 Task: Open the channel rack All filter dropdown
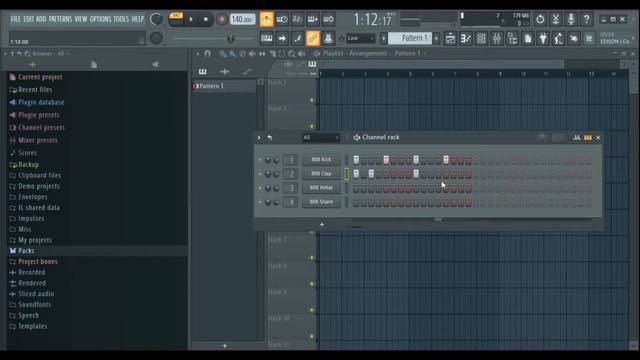321,138
